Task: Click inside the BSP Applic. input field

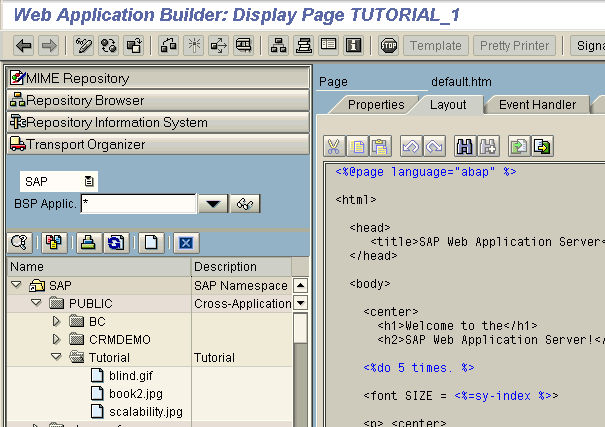Action: click(x=138, y=204)
